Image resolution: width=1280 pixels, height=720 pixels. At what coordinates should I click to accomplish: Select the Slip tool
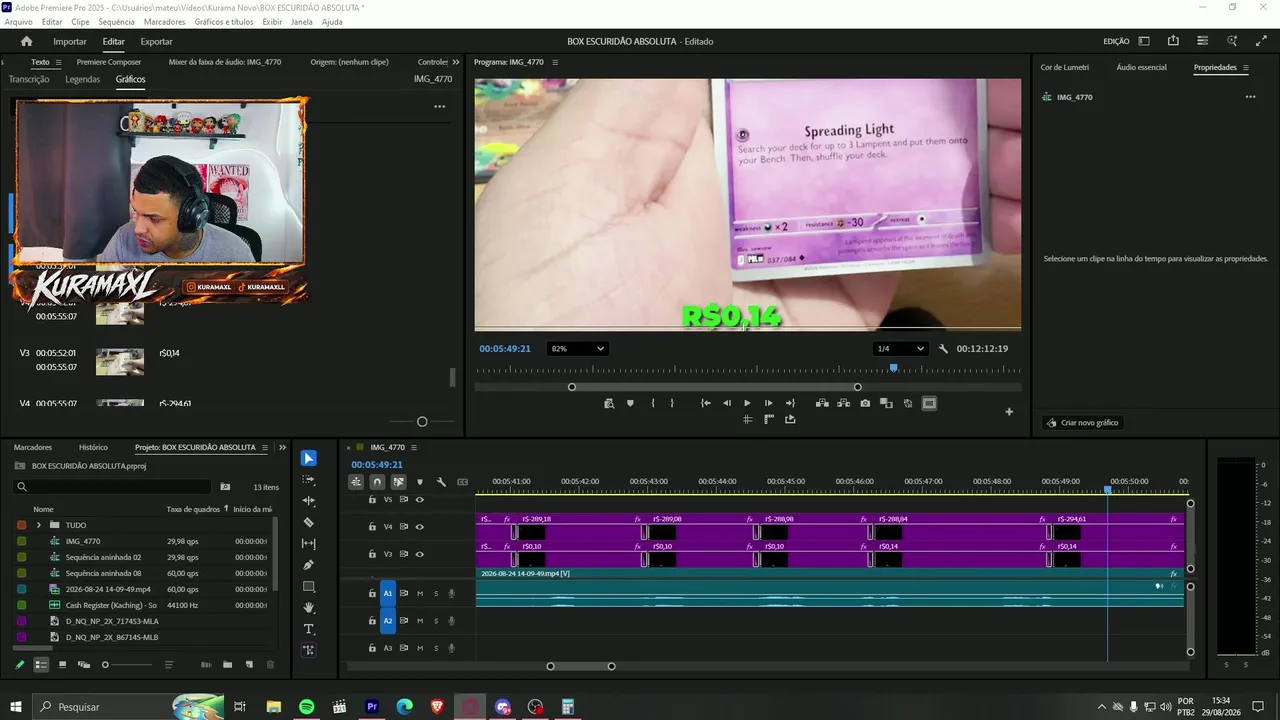[x=309, y=544]
